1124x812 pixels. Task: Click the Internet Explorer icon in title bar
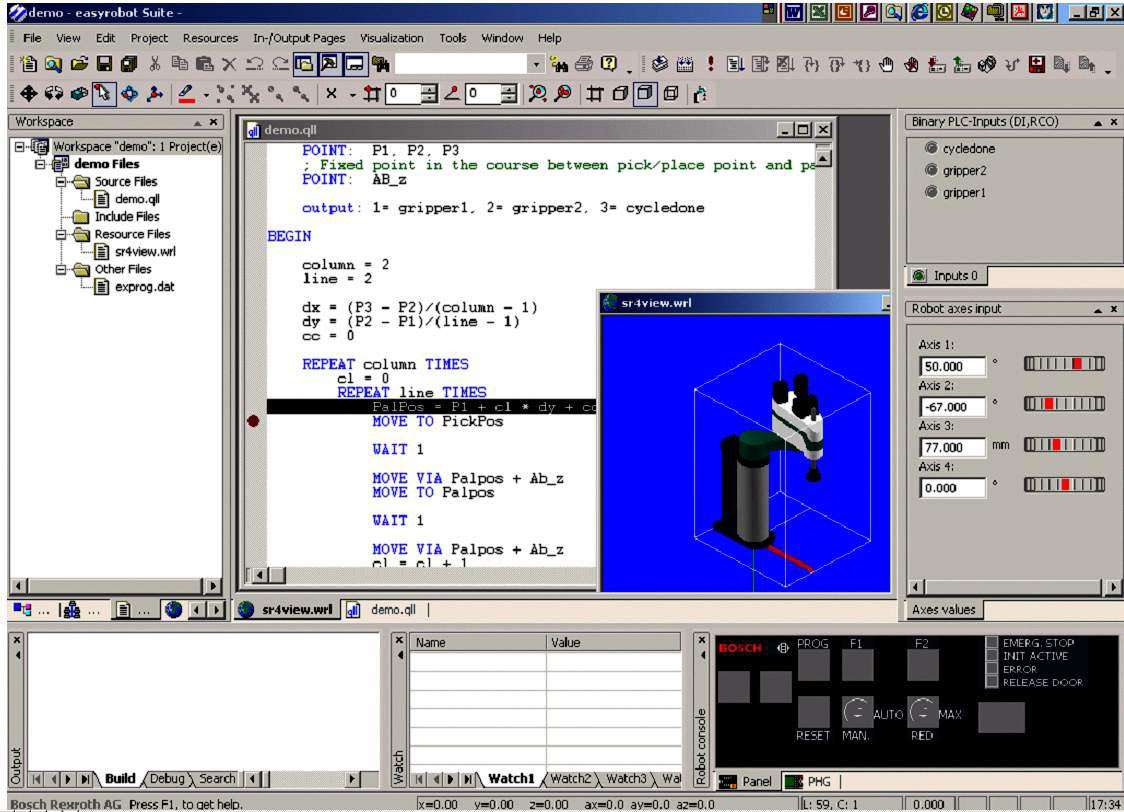(x=920, y=11)
